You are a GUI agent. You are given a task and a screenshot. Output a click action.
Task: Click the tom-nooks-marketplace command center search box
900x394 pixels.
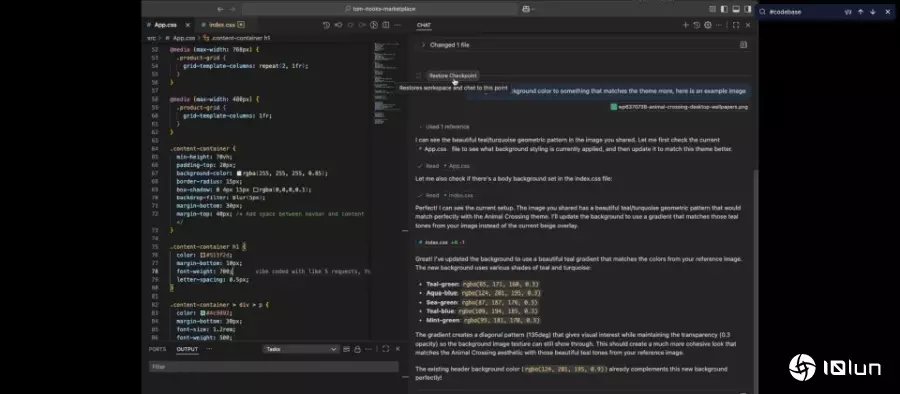tap(379, 9)
